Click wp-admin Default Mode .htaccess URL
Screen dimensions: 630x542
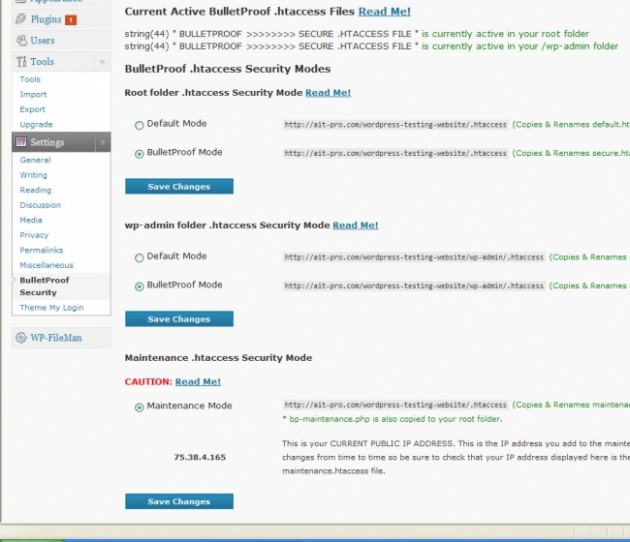click(x=414, y=257)
